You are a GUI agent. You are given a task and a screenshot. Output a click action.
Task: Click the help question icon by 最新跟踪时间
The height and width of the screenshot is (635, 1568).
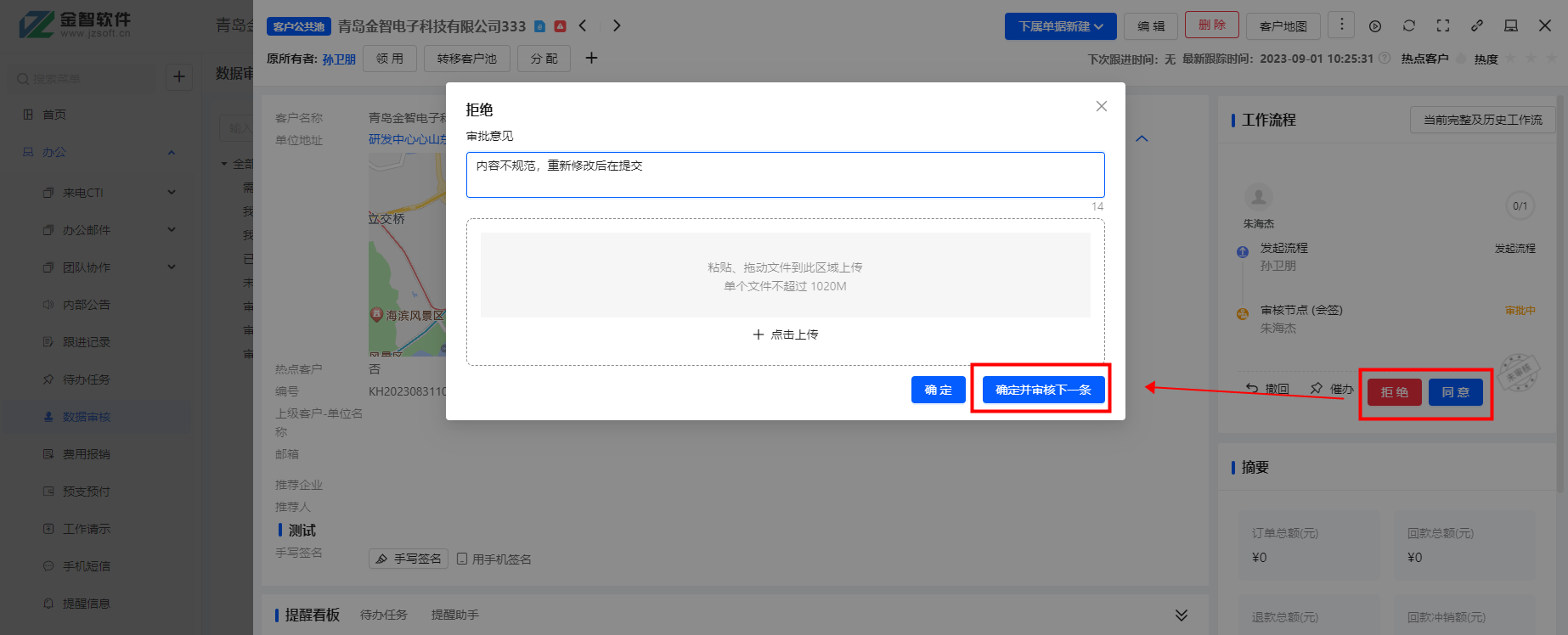coord(1385,59)
